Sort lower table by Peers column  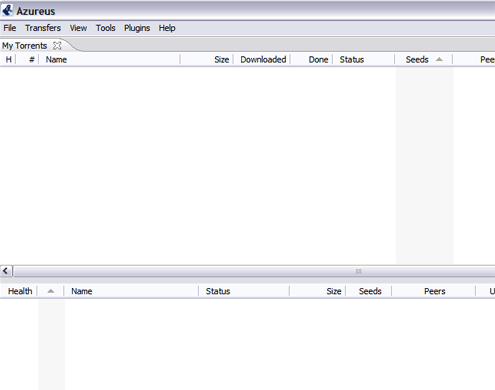(x=434, y=291)
